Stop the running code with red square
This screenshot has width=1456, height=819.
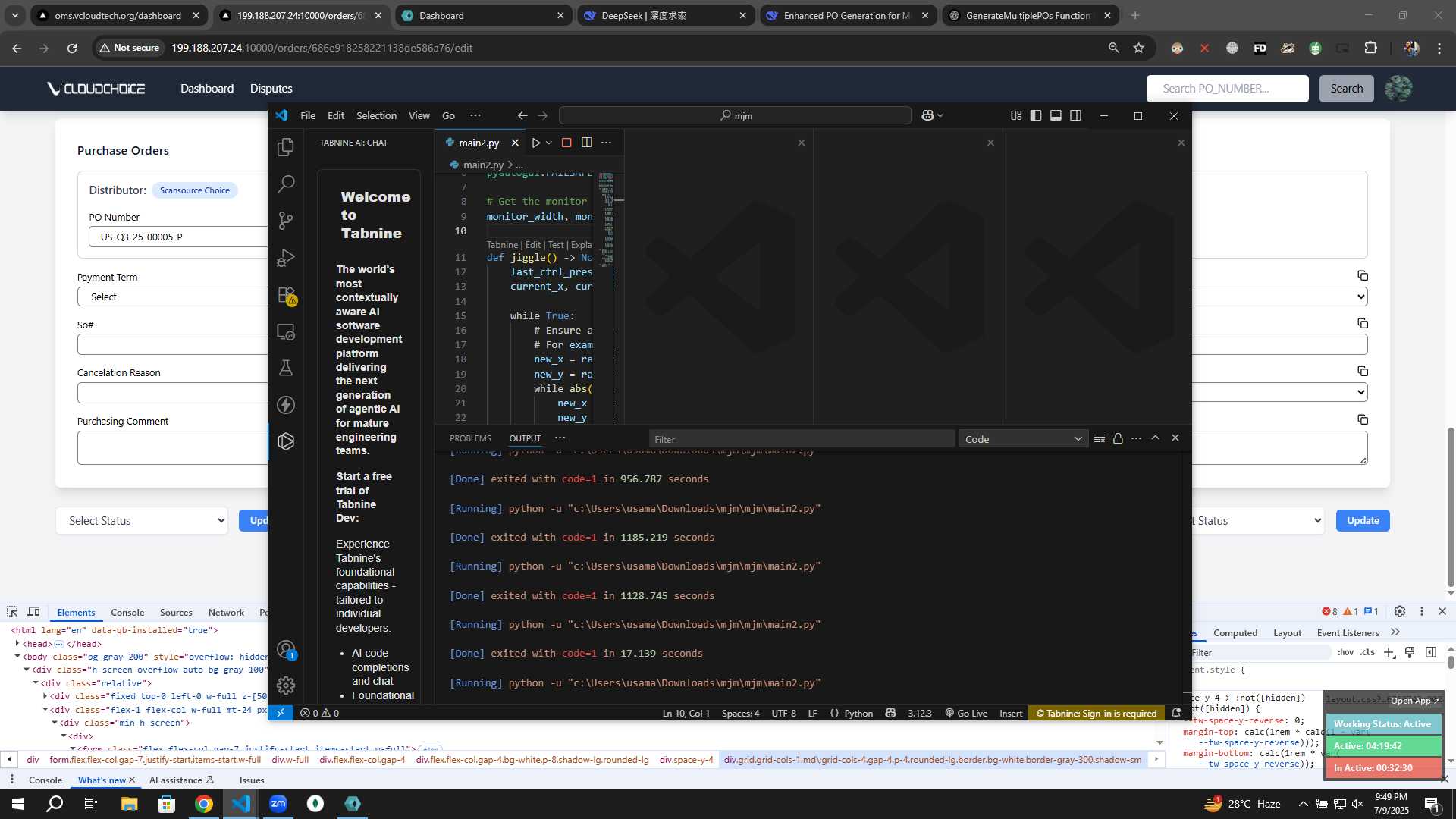tap(566, 143)
